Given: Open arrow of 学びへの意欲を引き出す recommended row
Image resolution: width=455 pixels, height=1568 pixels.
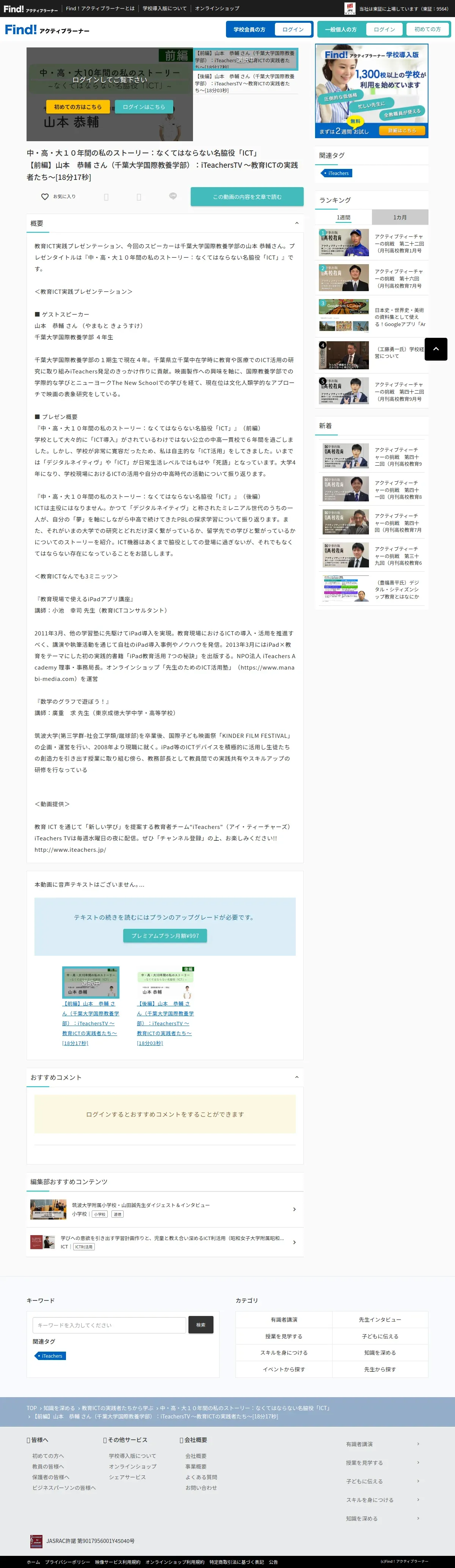Looking at the screenshot, I should pyautogui.click(x=294, y=1242).
